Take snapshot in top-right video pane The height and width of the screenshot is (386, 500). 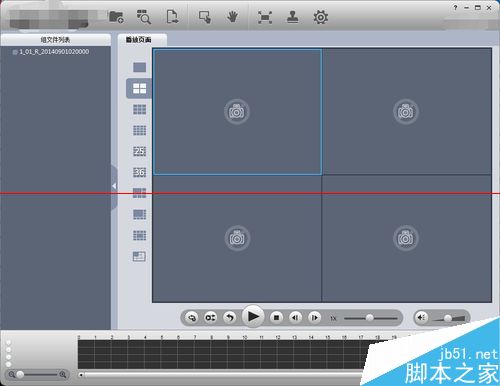coord(406,112)
